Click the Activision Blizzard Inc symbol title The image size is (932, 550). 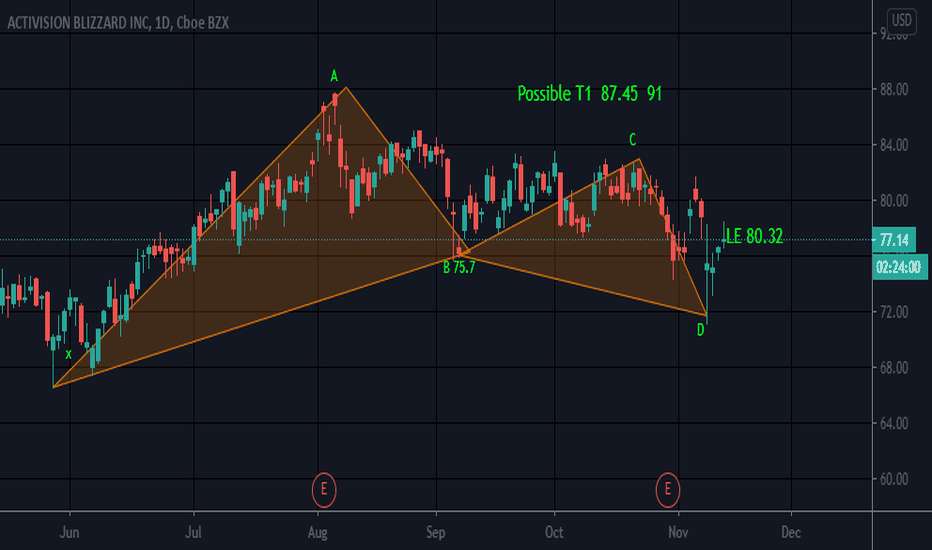click(118, 23)
